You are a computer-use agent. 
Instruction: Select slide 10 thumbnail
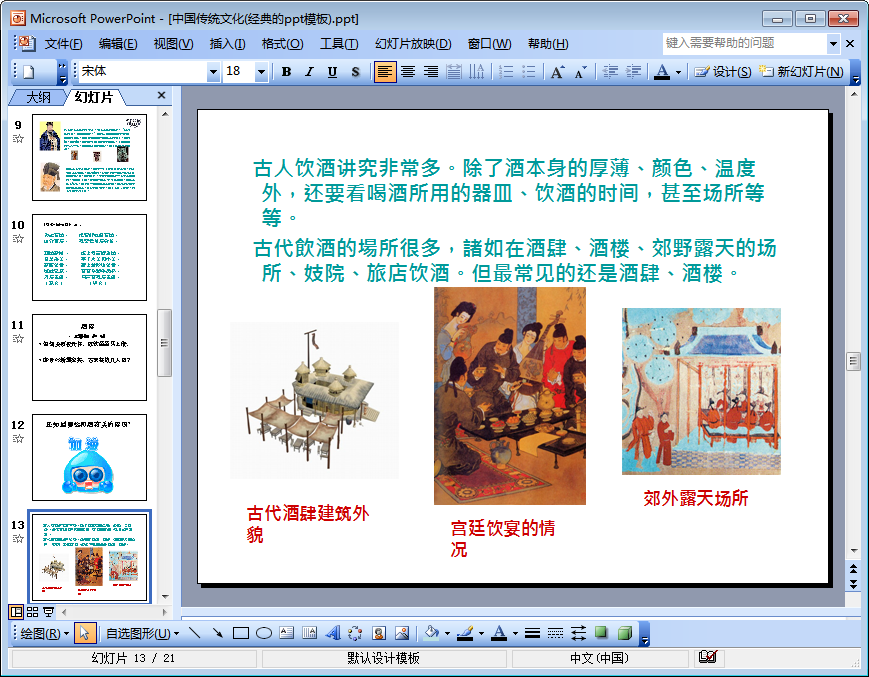(x=89, y=258)
